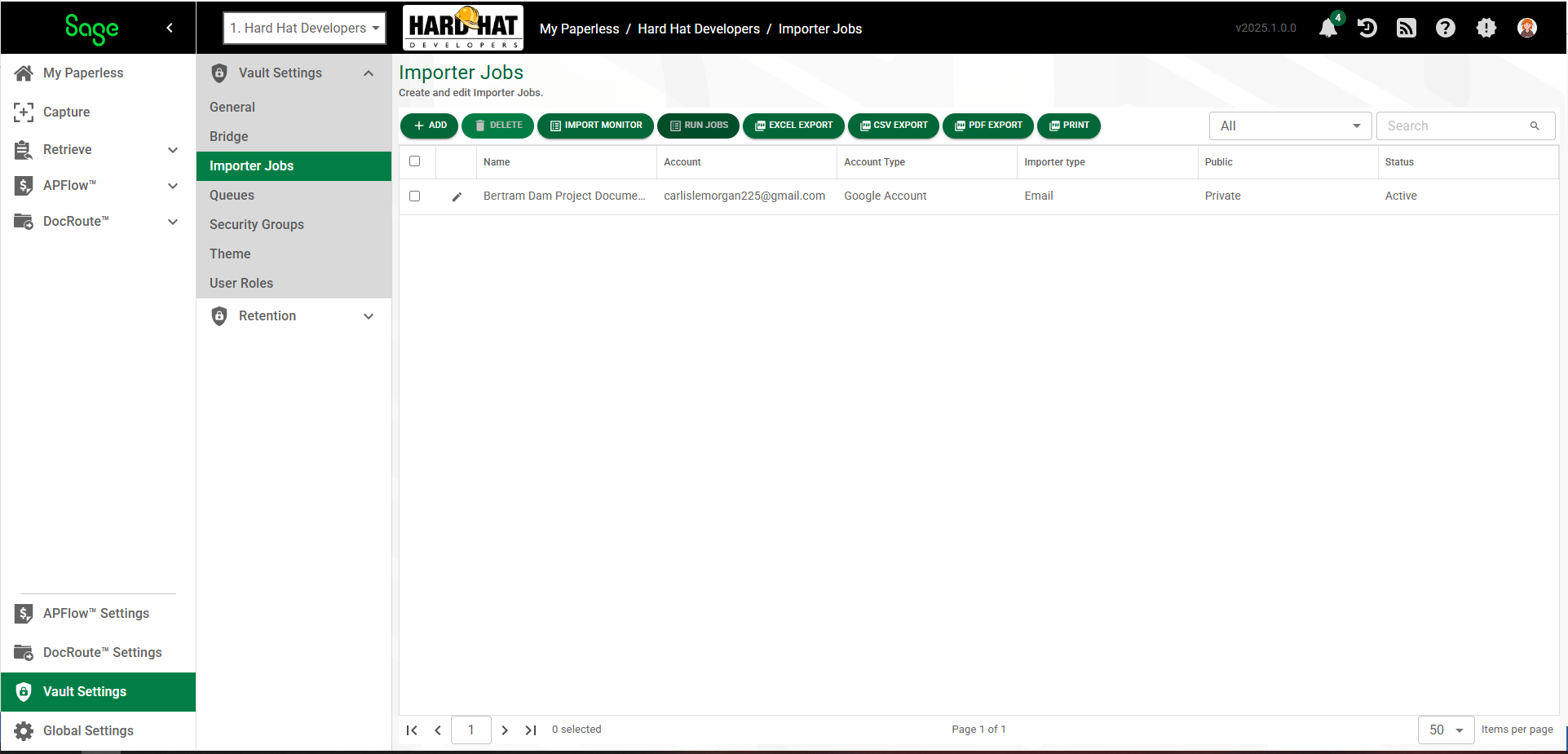Open the help question mark icon
The width and height of the screenshot is (1568, 754).
pyautogui.click(x=1446, y=29)
